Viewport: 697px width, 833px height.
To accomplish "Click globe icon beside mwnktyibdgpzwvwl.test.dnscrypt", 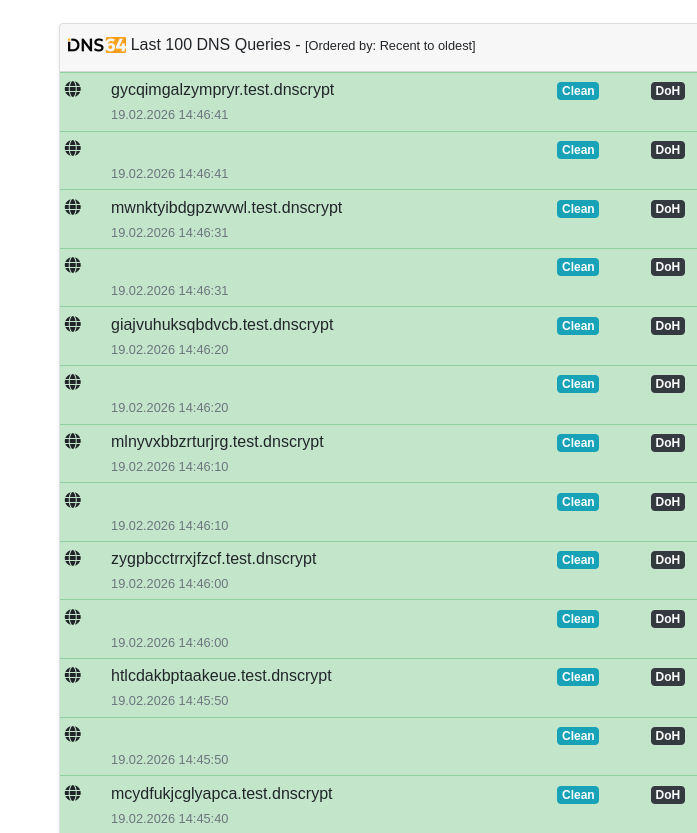I will (73, 207).
